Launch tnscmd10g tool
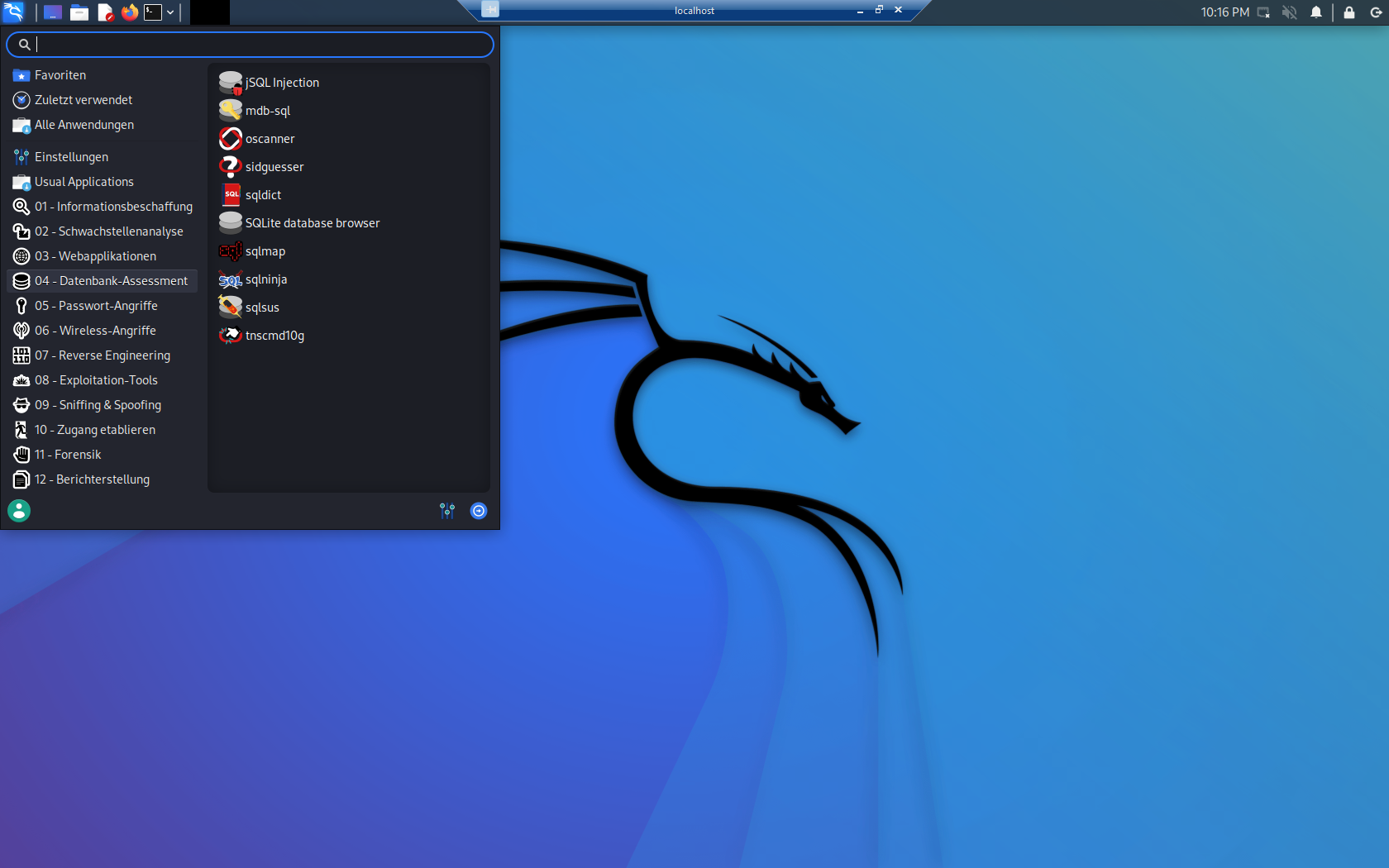The height and width of the screenshot is (868, 1389). tap(349, 336)
